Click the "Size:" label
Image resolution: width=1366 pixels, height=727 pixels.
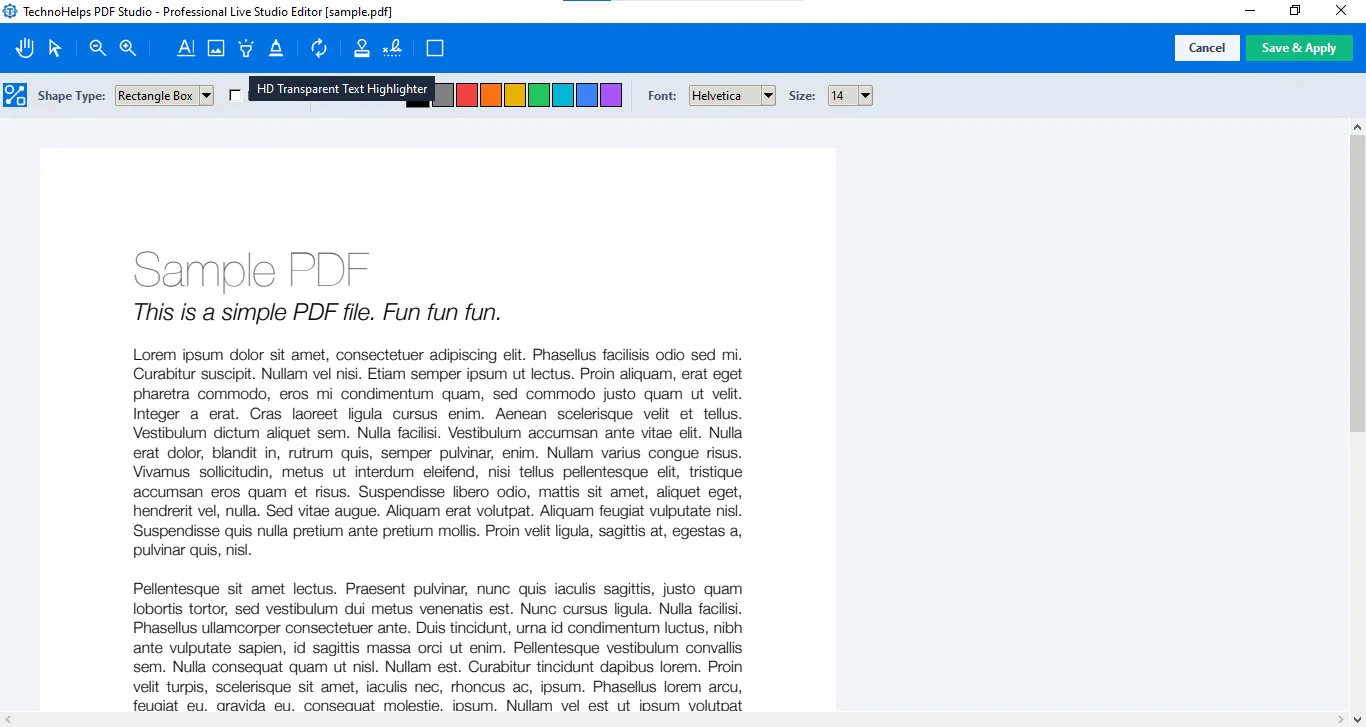802,96
